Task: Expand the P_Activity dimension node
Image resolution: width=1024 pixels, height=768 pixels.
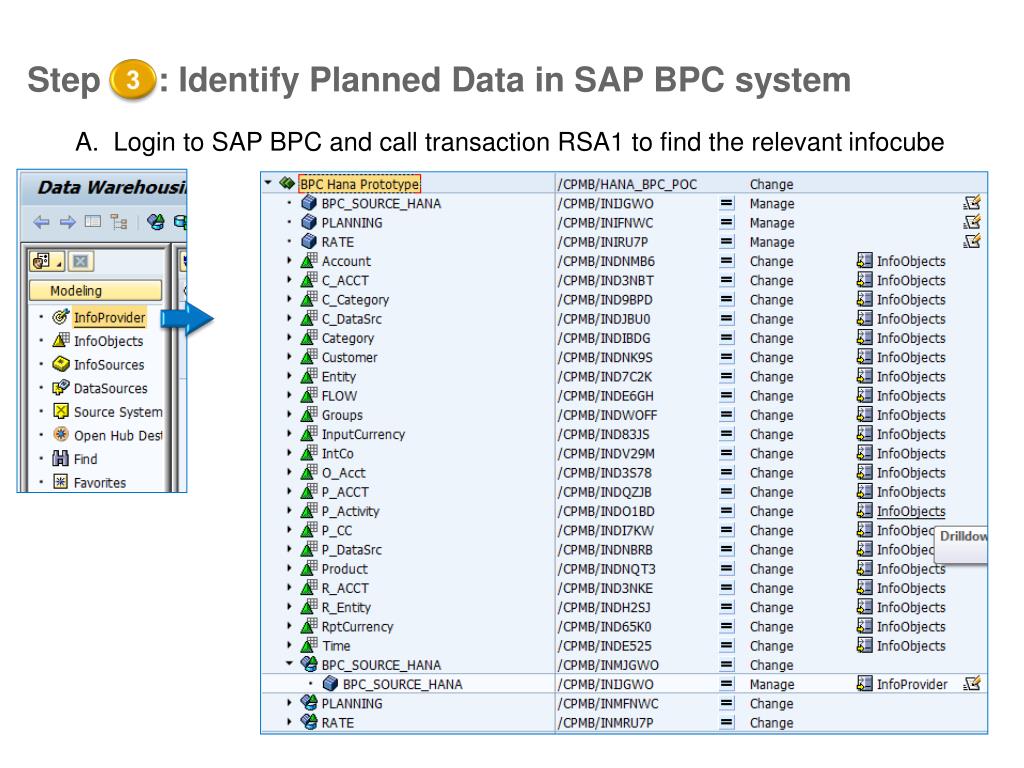Action: coord(289,511)
